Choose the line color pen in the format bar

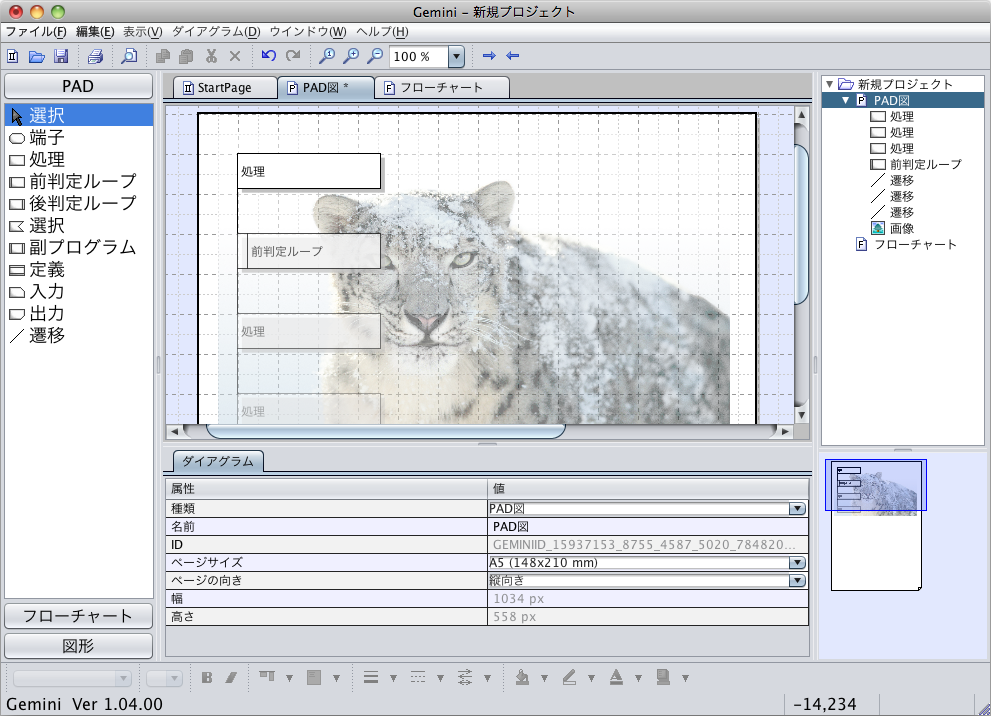point(569,677)
